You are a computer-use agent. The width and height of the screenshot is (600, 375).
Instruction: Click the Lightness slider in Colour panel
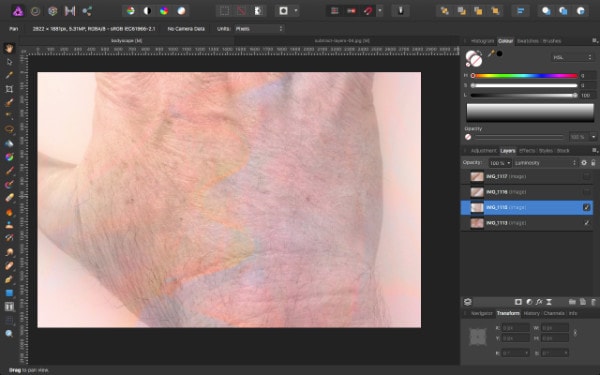pos(525,95)
